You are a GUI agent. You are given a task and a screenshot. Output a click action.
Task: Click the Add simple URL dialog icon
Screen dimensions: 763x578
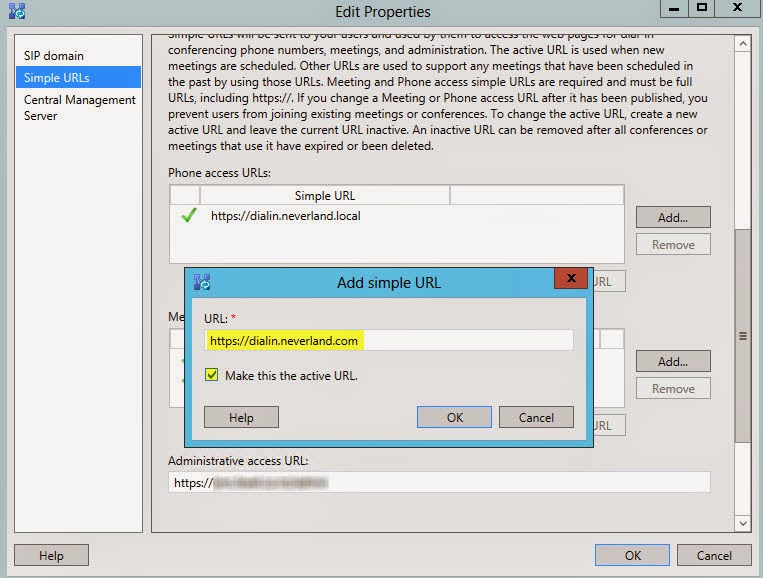click(x=202, y=282)
